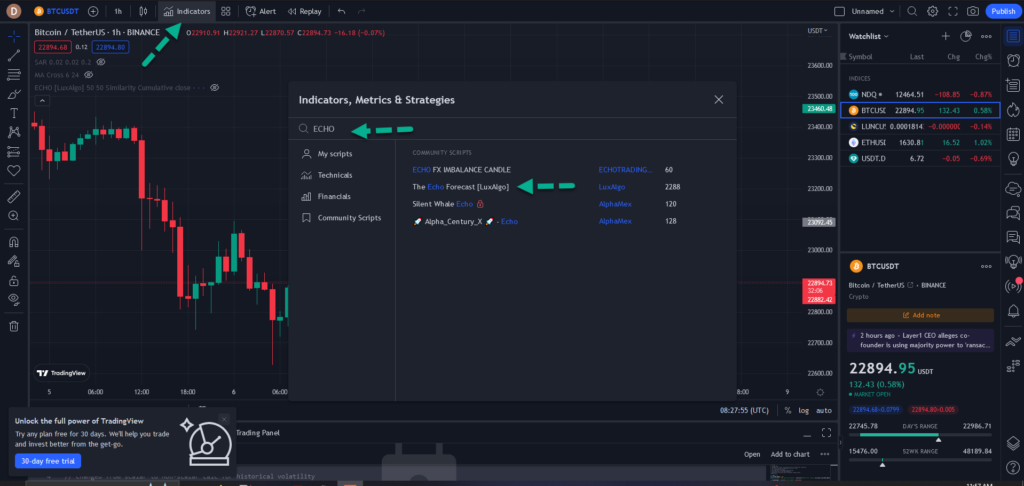This screenshot has height=486, width=1024.
Task: Select ETHUSD row in watchlist
Action: pyautogui.click(x=920, y=142)
